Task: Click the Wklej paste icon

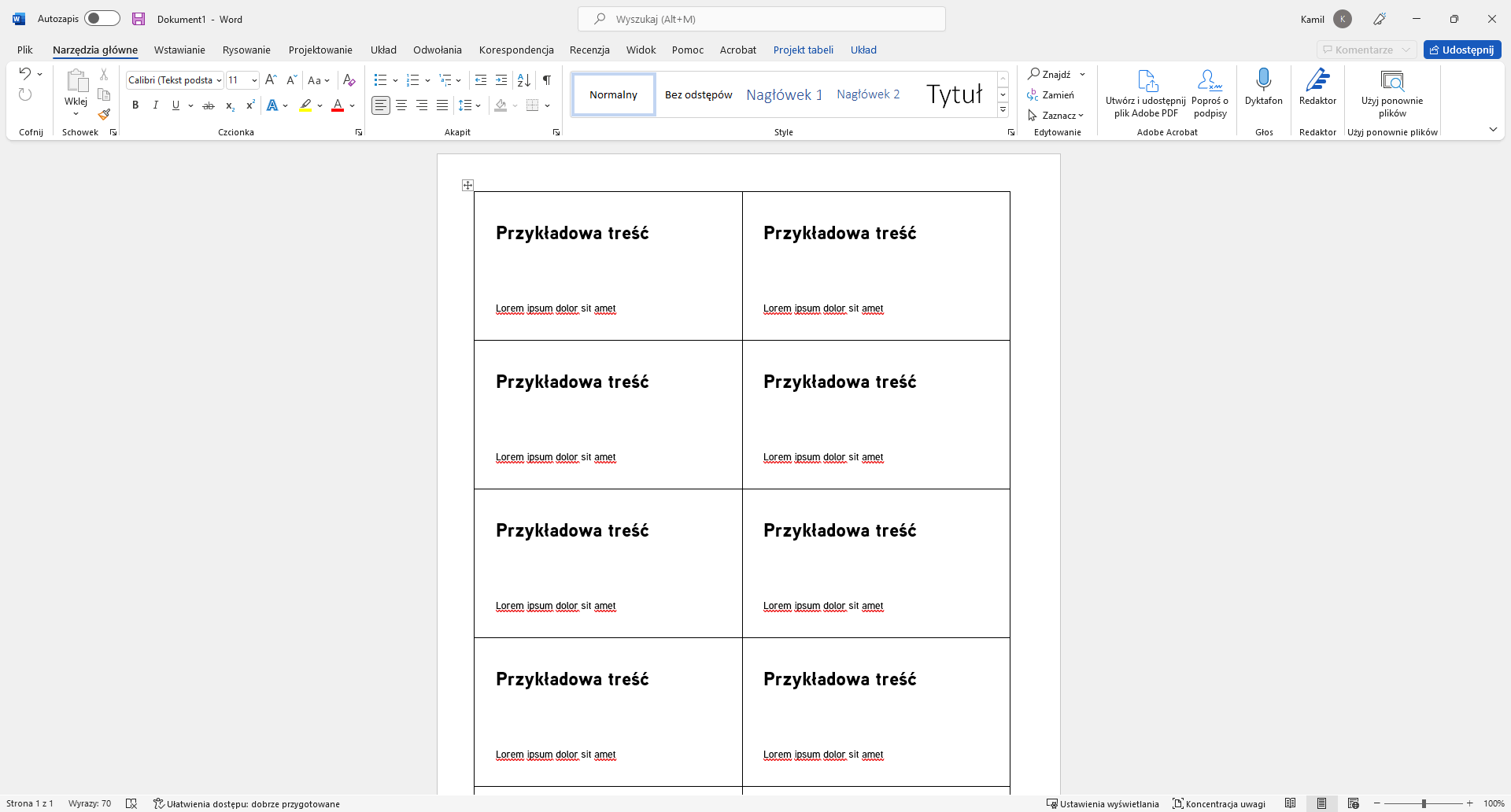Action: click(76, 81)
